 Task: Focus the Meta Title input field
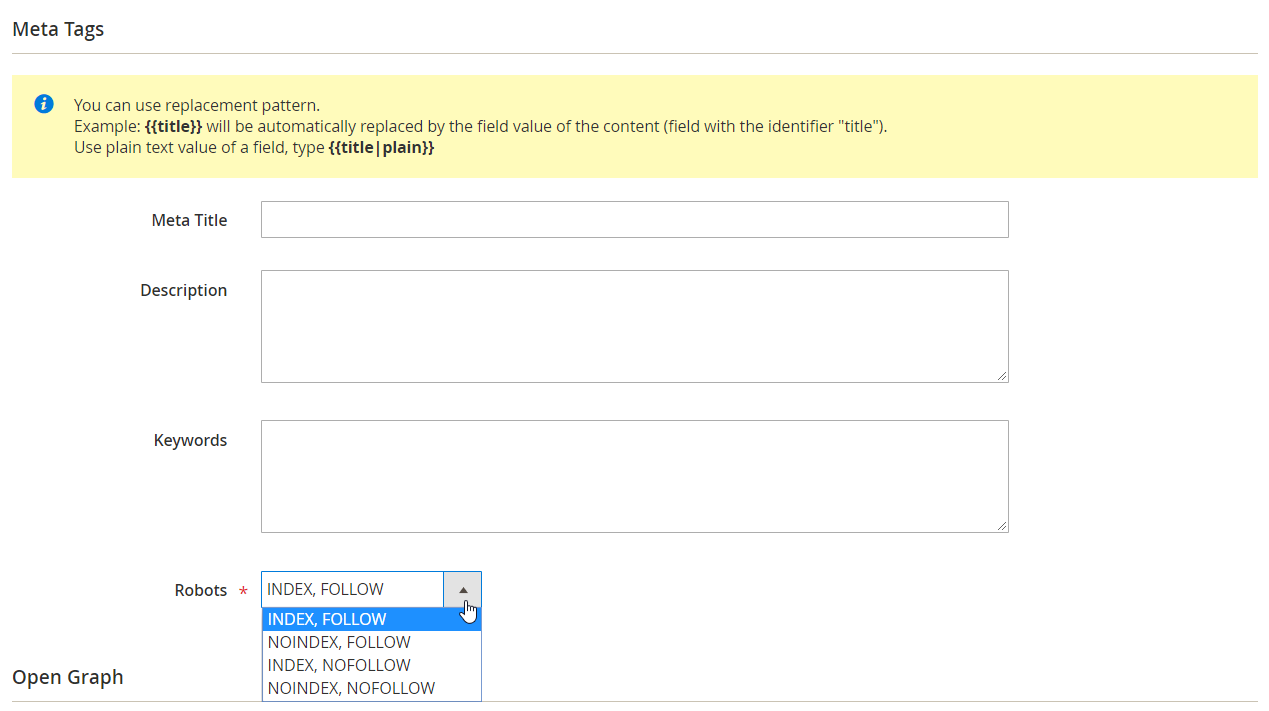(634, 220)
